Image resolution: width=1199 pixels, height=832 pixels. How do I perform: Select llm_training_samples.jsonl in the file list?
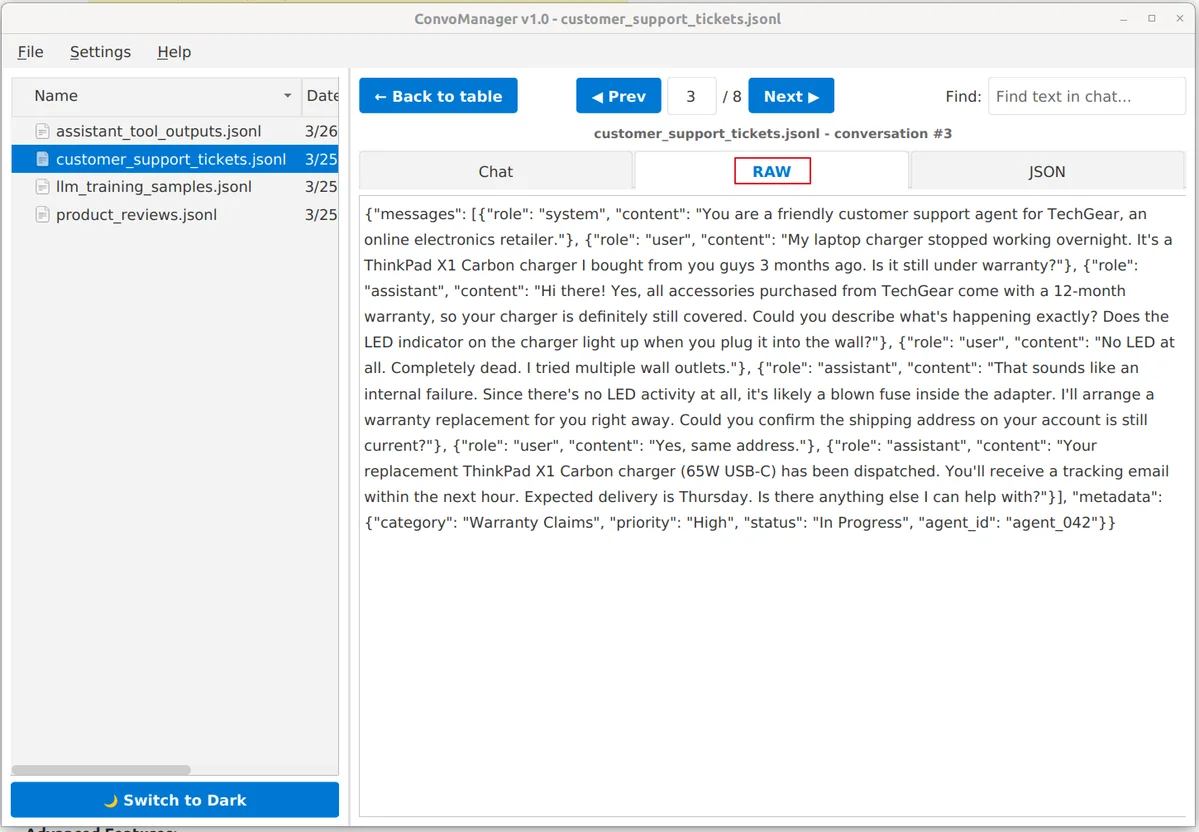175,187
